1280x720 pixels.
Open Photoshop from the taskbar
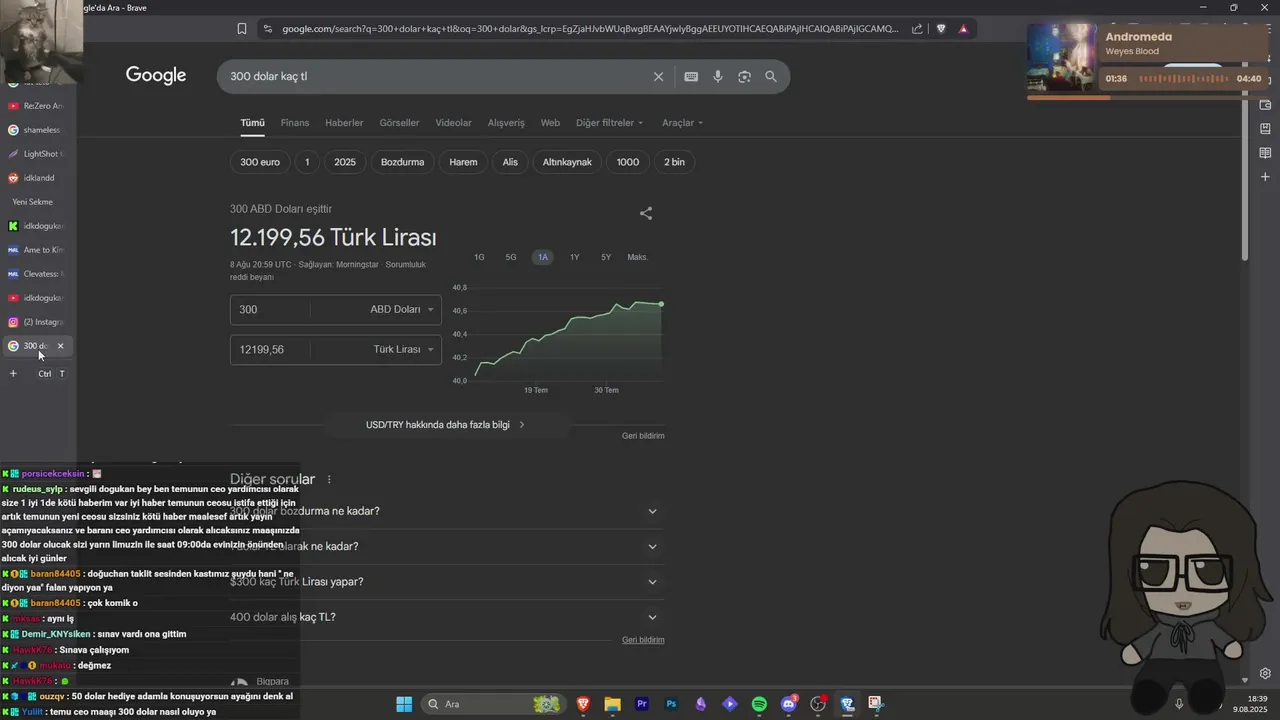pos(672,704)
